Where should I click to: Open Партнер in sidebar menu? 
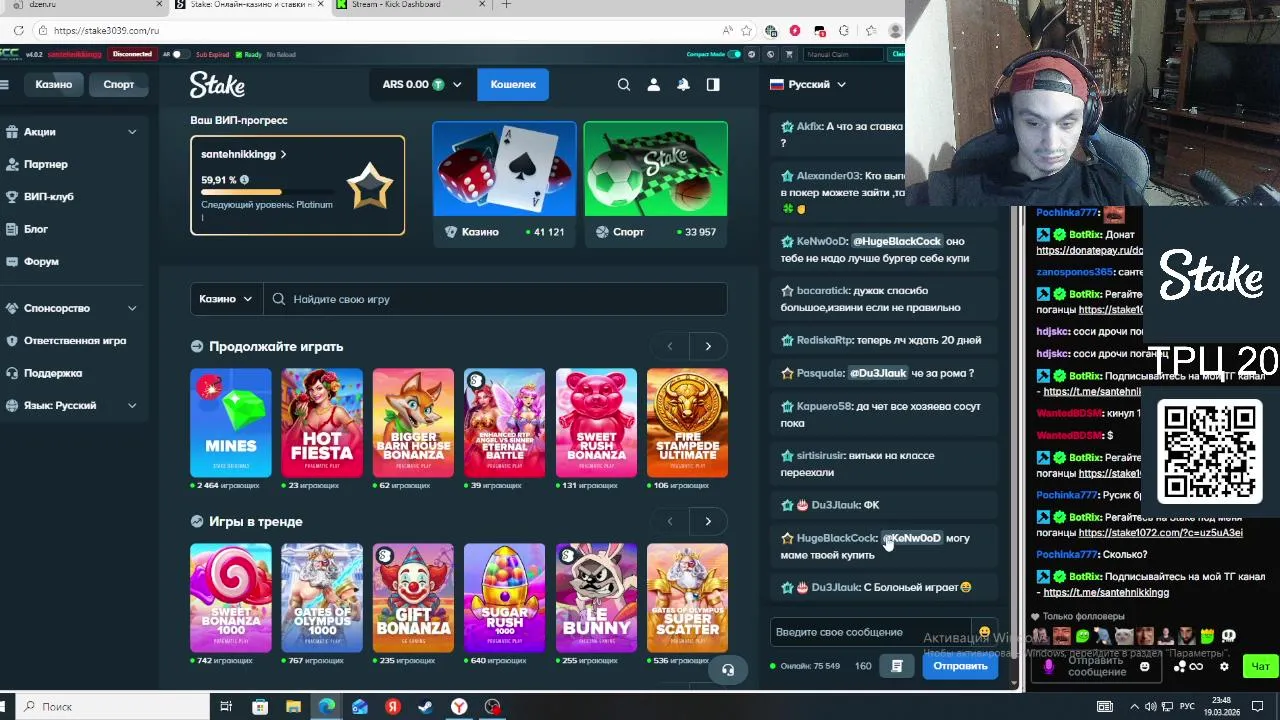(46, 164)
